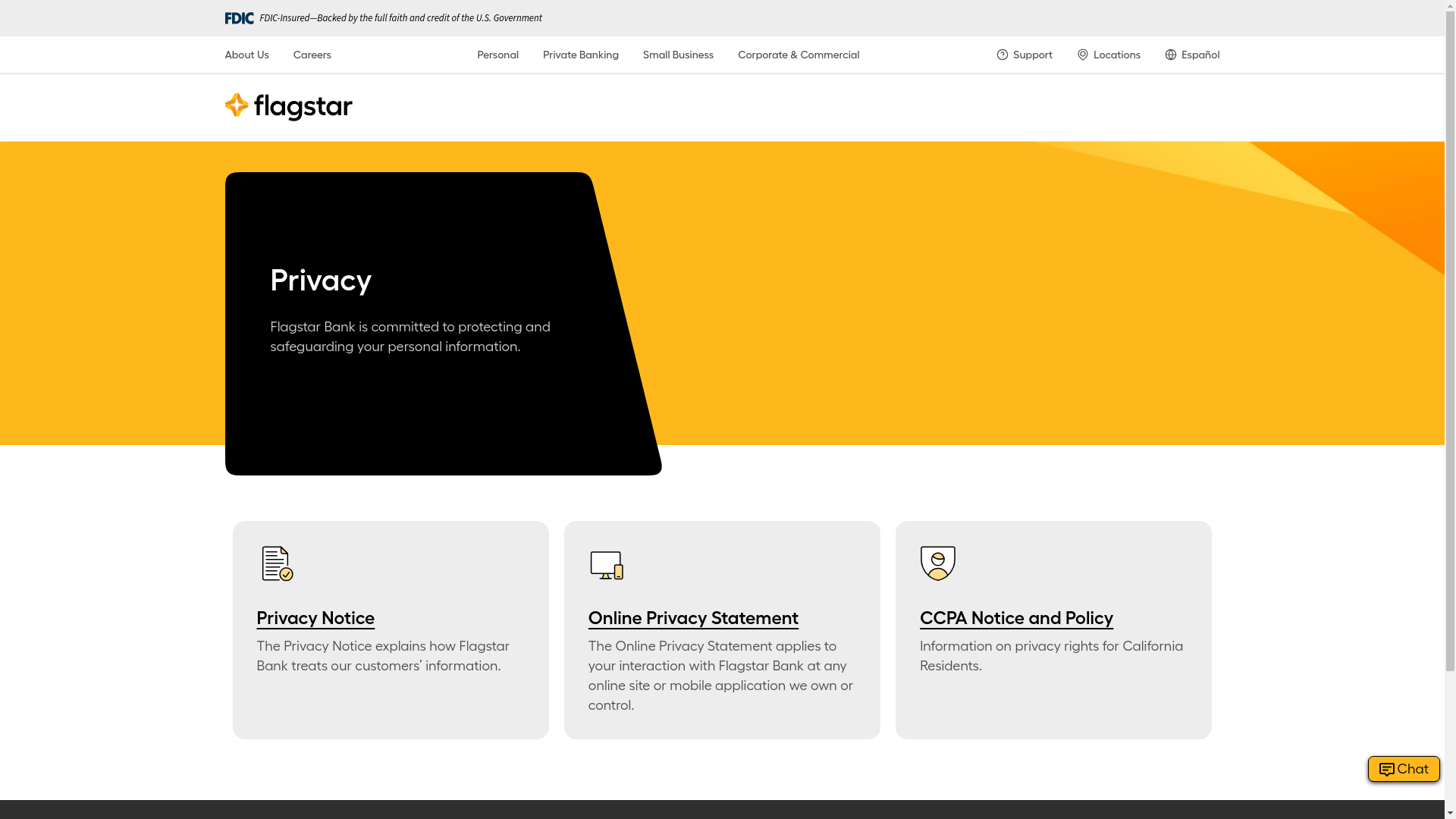Click the Online Privacy Statement devices icon
Screen dimensions: 1456x819
click(607, 565)
